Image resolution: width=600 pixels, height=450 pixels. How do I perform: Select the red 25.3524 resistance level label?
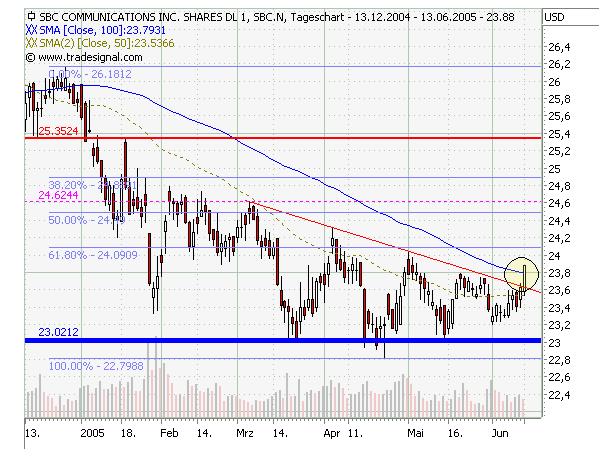coord(58,130)
